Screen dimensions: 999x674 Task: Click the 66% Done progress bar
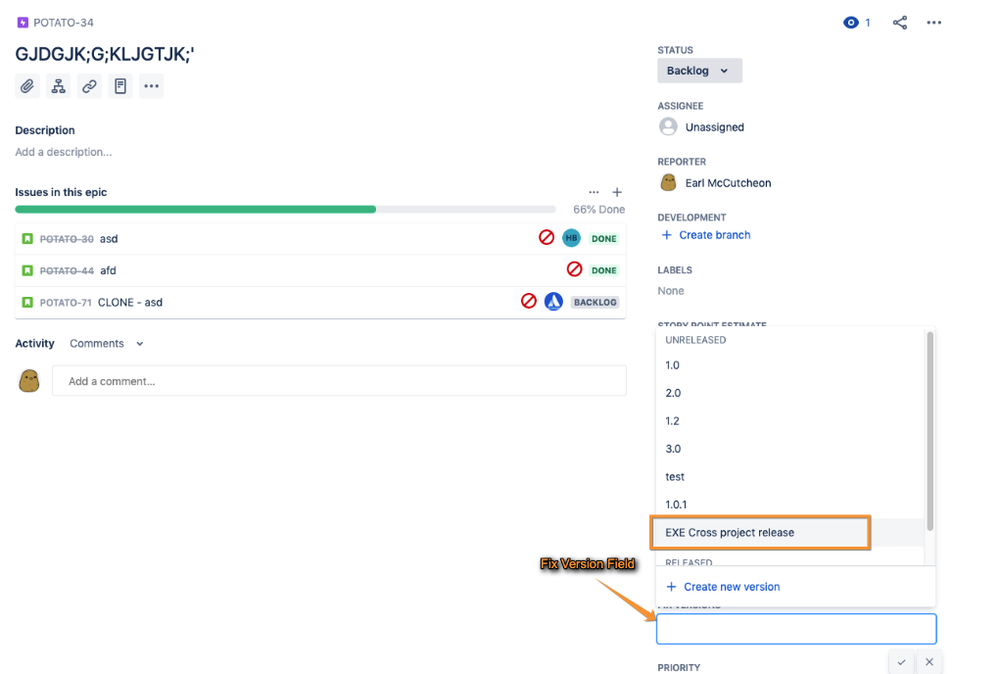tap(285, 209)
